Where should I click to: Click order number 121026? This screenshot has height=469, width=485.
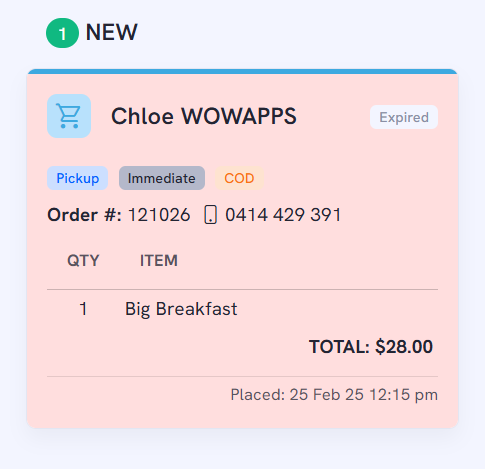[x=159, y=214]
